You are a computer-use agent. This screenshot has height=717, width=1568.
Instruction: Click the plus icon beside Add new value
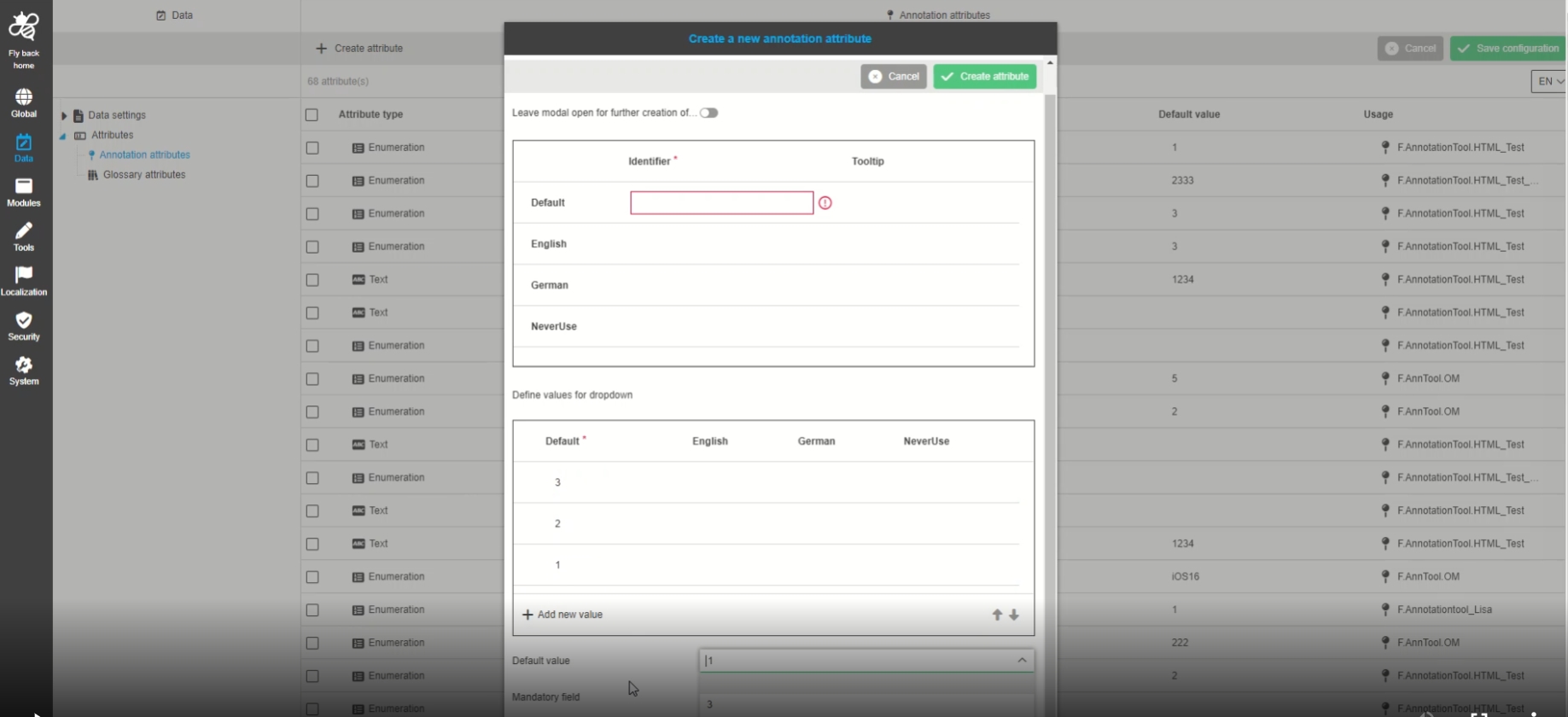pyautogui.click(x=528, y=615)
